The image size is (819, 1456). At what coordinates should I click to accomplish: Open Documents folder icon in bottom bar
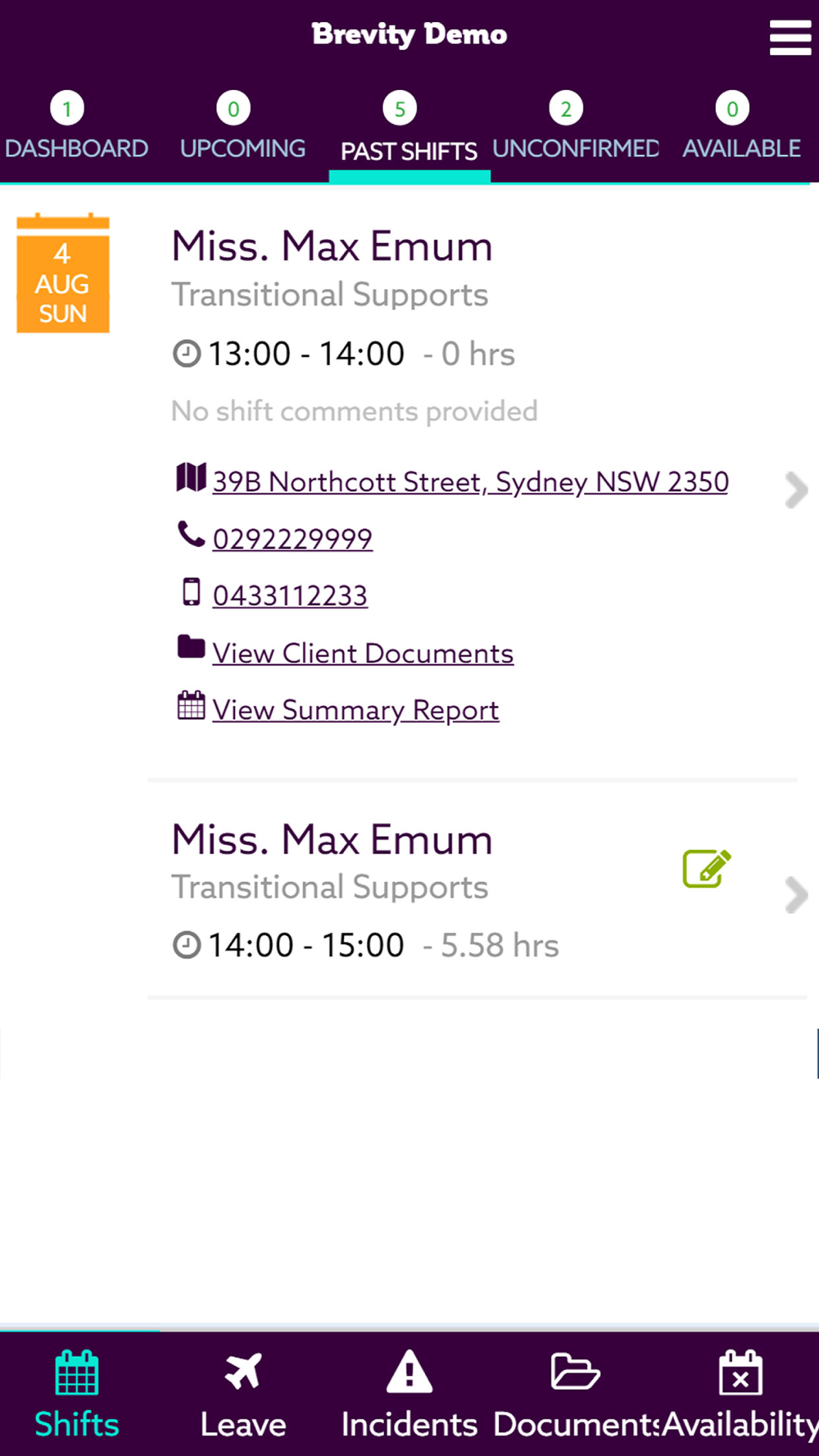(575, 1371)
